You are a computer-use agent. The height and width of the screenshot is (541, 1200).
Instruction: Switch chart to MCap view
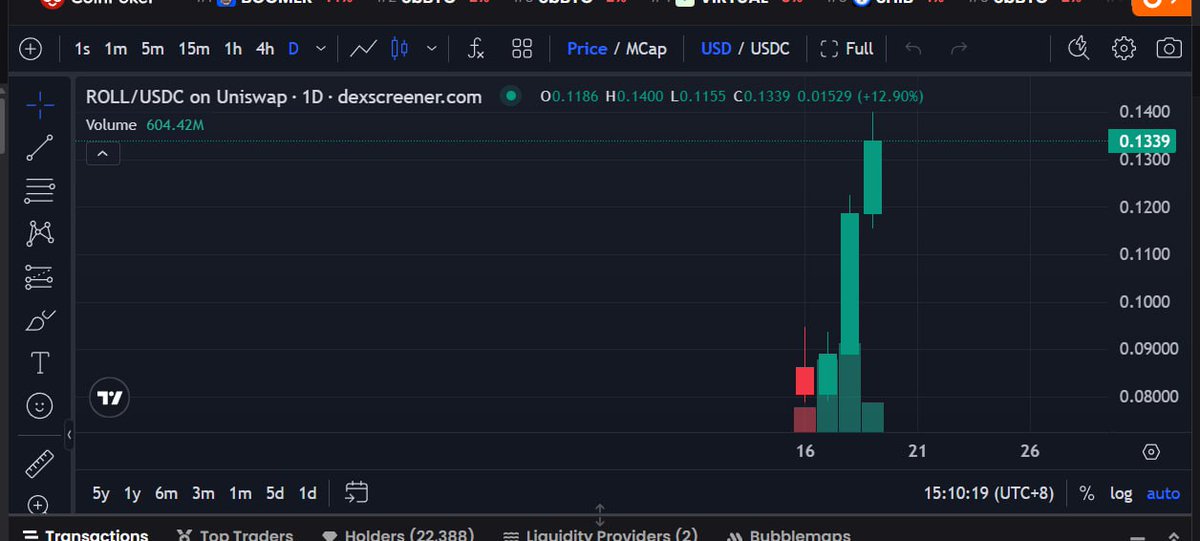click(646, 48)
